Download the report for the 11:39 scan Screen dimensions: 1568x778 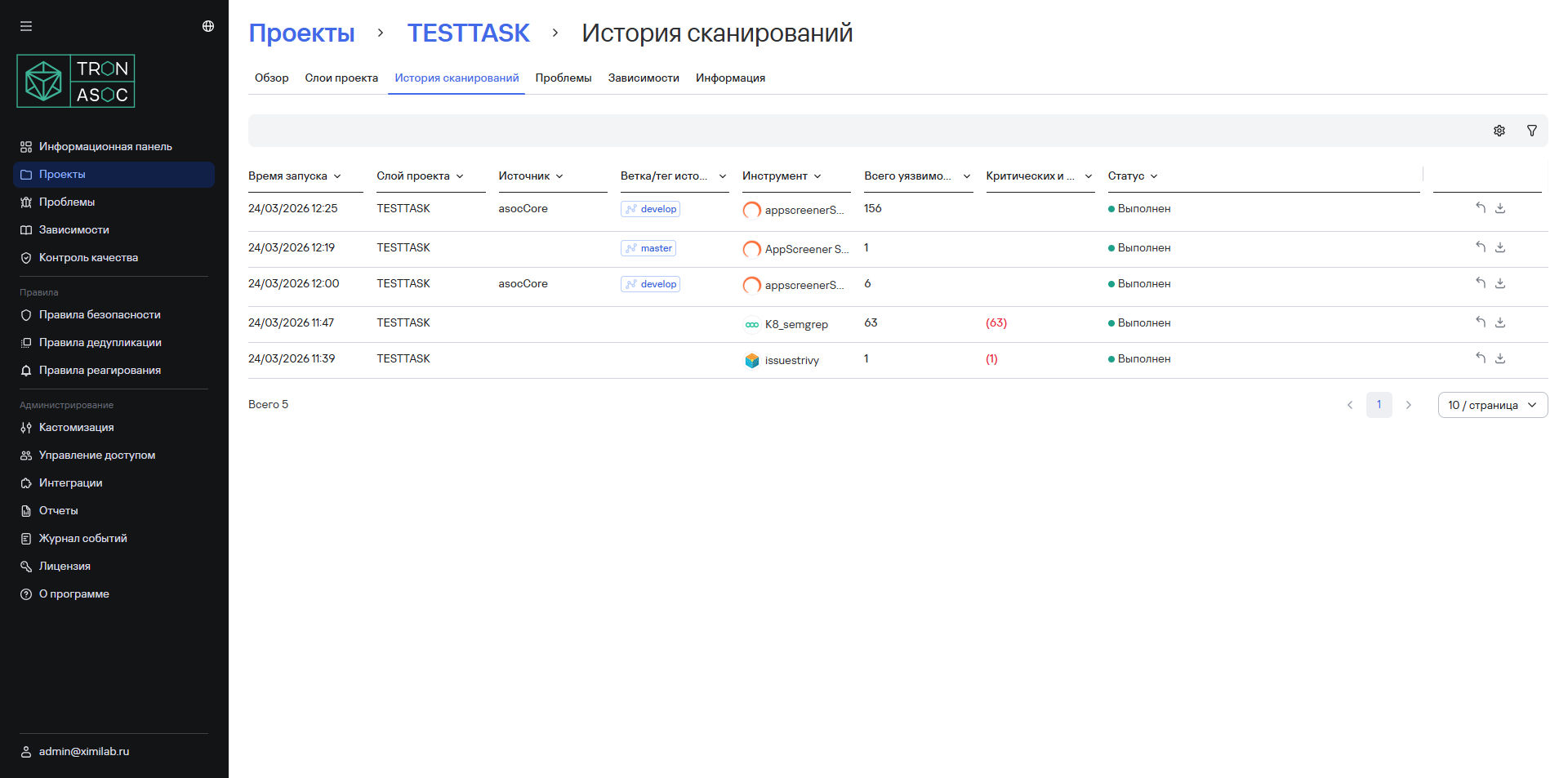tap(1500, 358)
